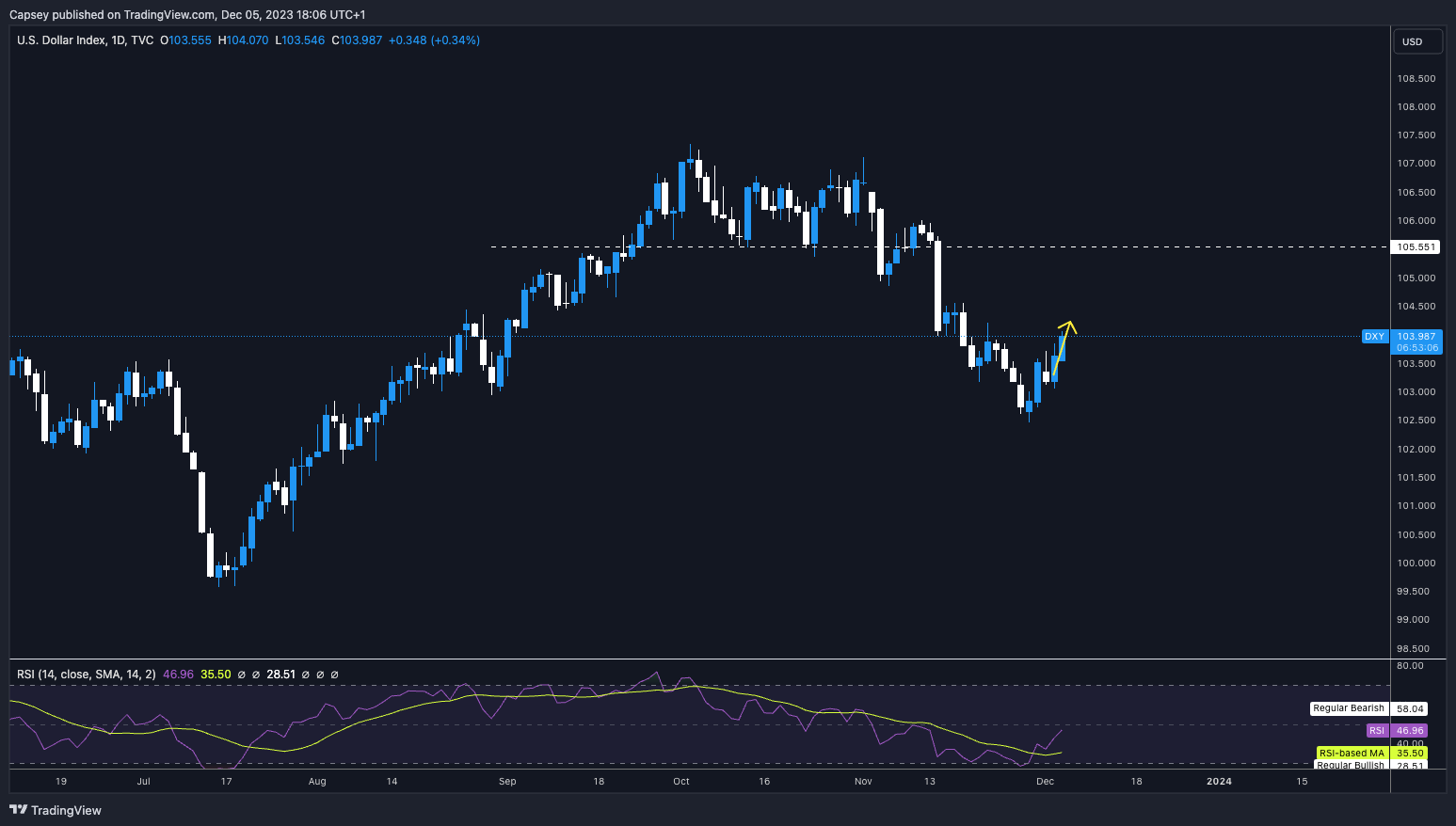Click the yellow 35.50 legend value
Image resolution: width=1456 pixels, height=826 pixels.
(x=216, y=675)
